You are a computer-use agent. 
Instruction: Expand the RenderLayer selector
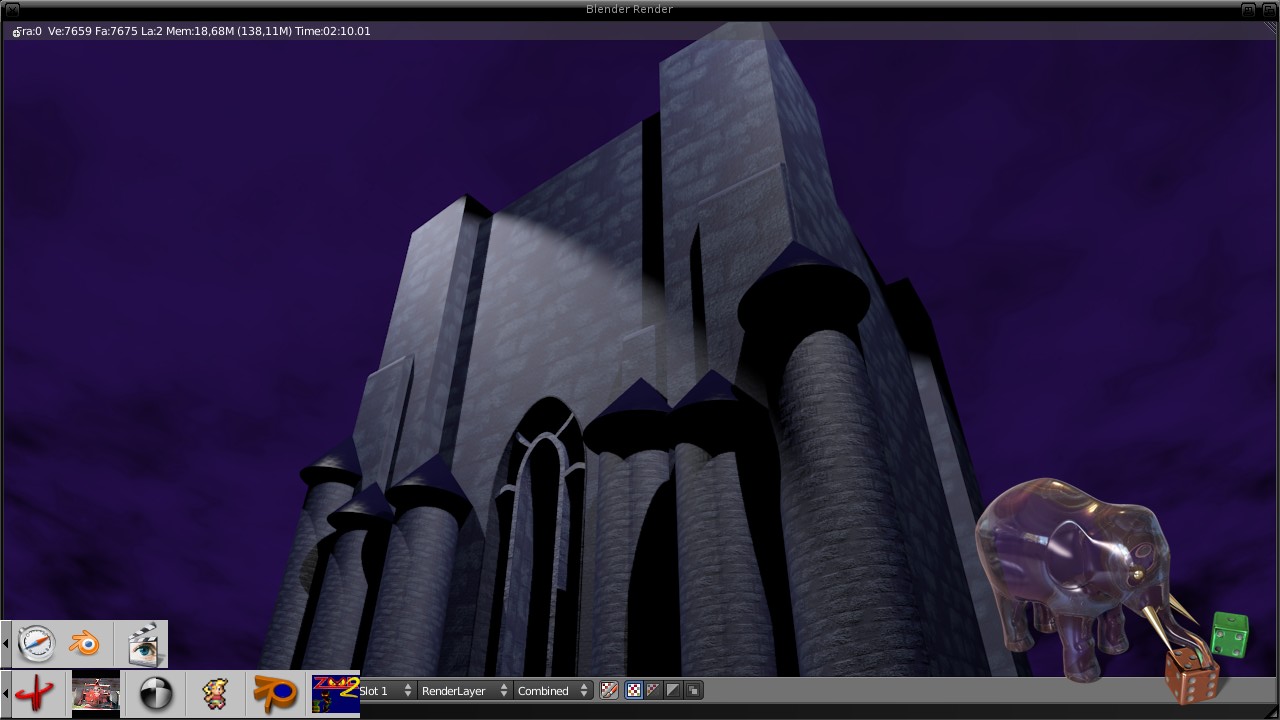[x=465, y=691]
